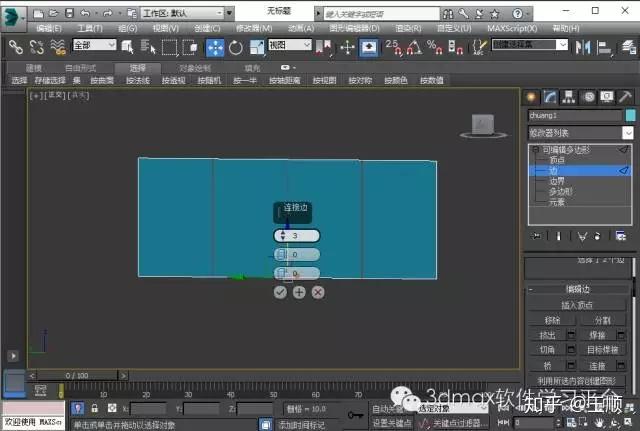This screenshot has width=640, height=431.
Task: Open settings box beside 挤出
Action: click(x=571, y=335)
